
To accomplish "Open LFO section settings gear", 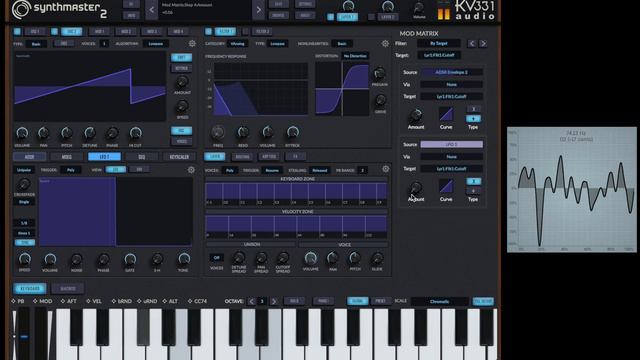I will [x=191, y=169].
